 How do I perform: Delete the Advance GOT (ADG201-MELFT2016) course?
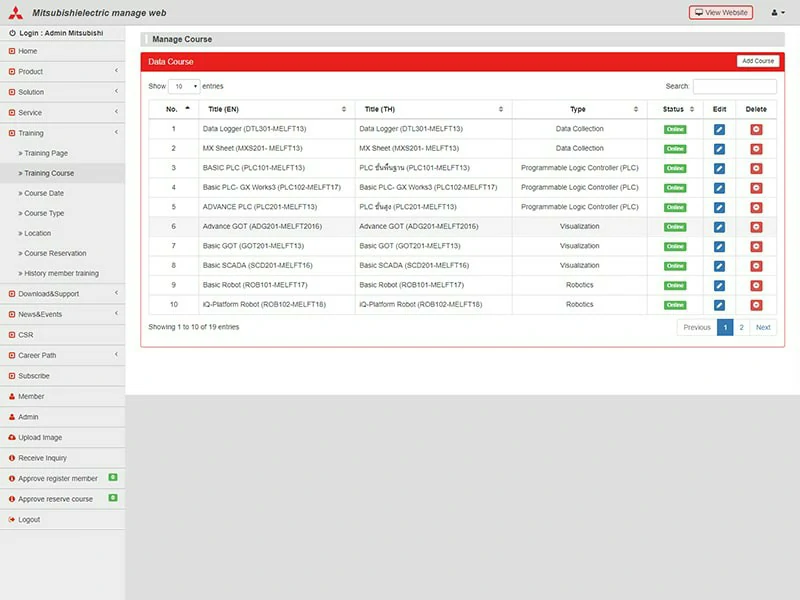[x=756, y=227]
